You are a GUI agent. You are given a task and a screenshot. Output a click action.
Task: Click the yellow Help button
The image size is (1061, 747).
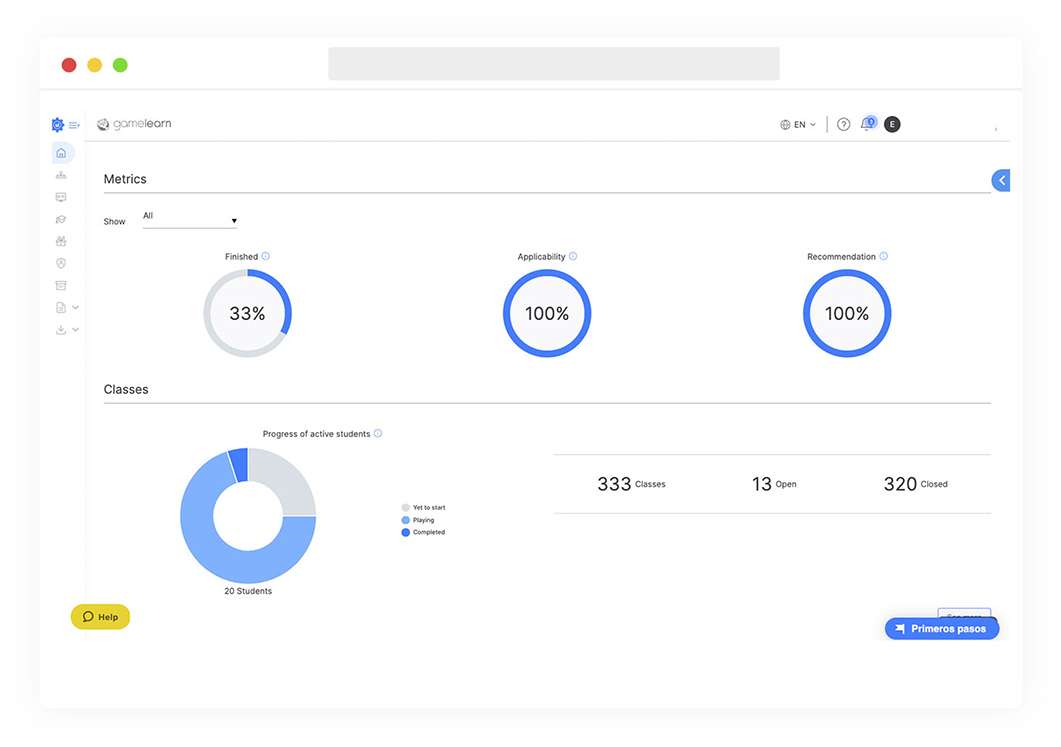click(x=100, y=617)
